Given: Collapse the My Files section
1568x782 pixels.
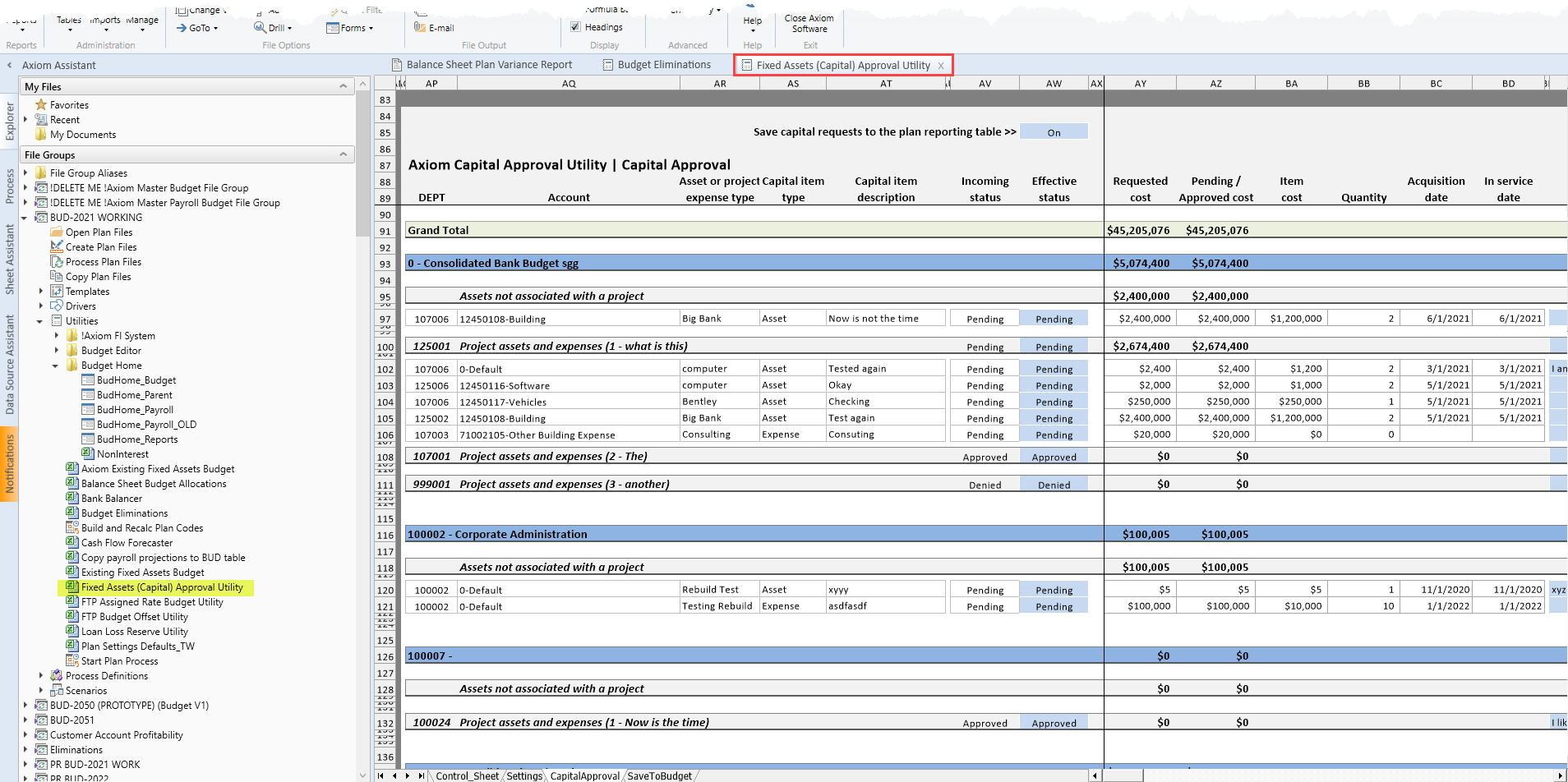Looking at the screenshot, I should click(344, 86).
